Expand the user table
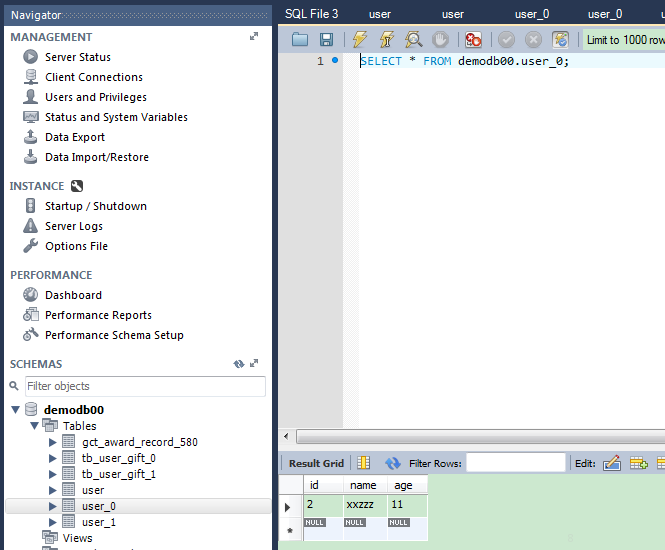 tap(52, 490)
